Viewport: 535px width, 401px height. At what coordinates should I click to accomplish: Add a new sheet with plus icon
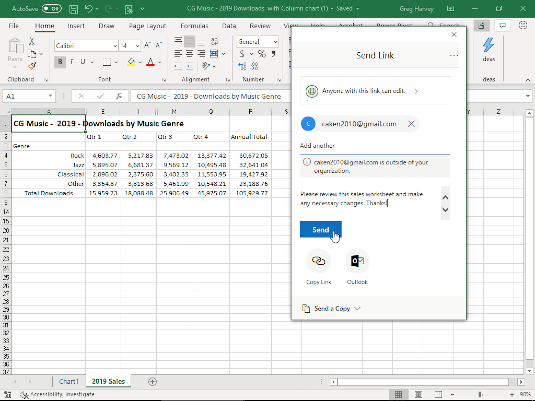pyautogui.click(x=153, y=382)
